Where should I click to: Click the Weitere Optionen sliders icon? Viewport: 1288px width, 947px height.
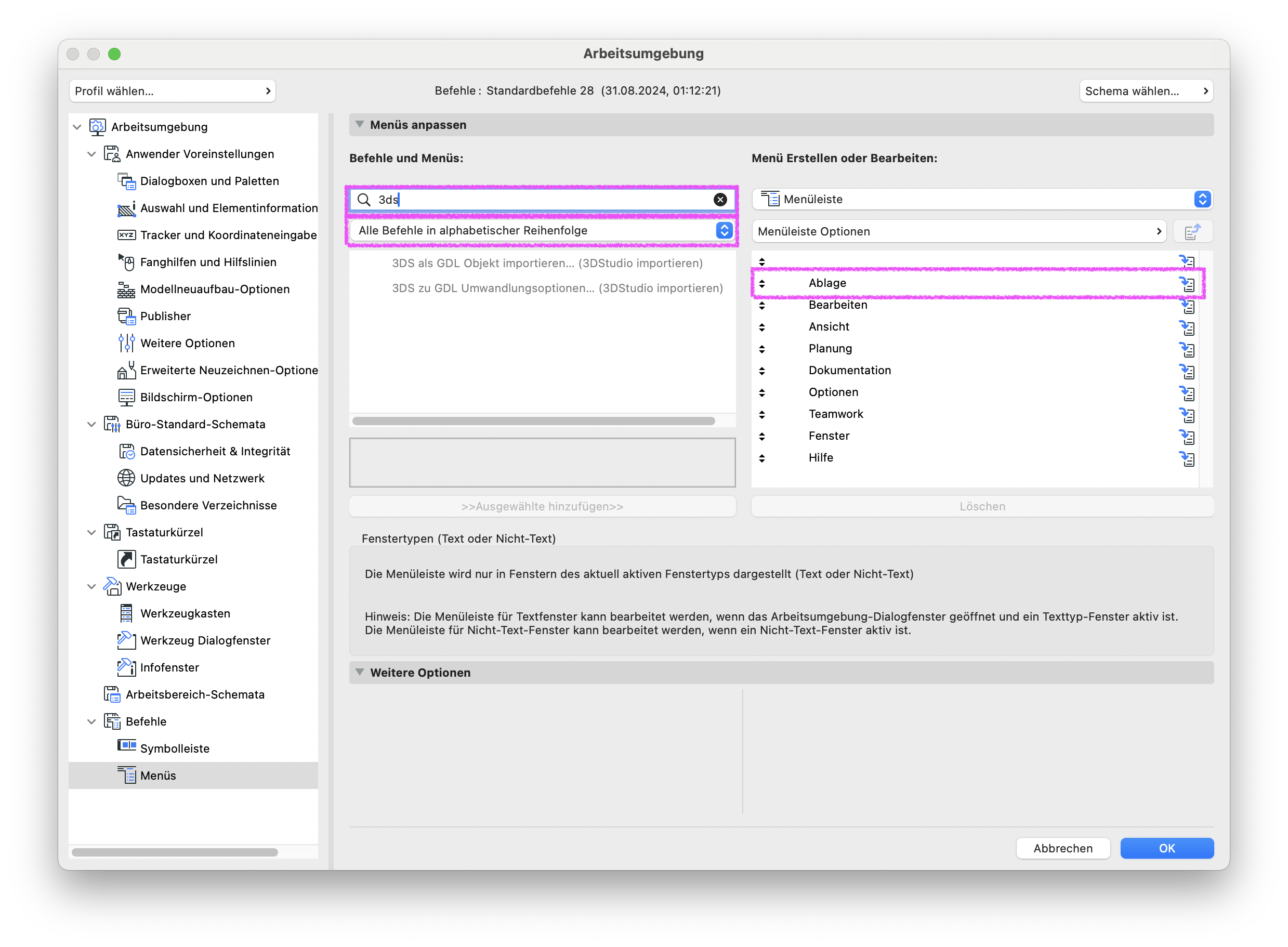pos(126,343)
